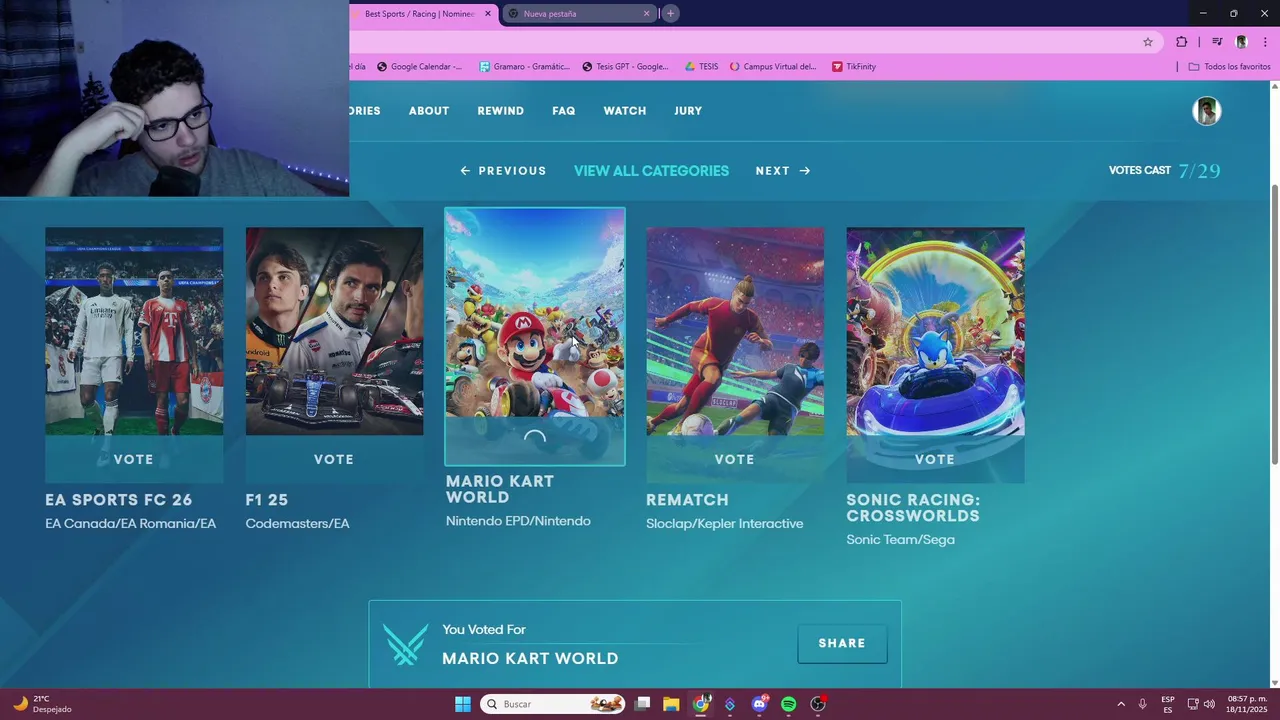
Task: Vote for Rematch
Action: coord(735,460)
